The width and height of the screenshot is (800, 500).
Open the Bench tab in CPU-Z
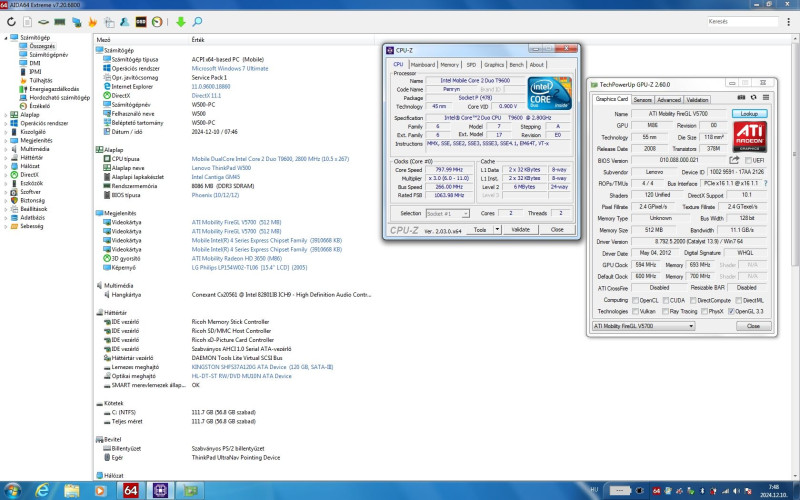point(516,65)
